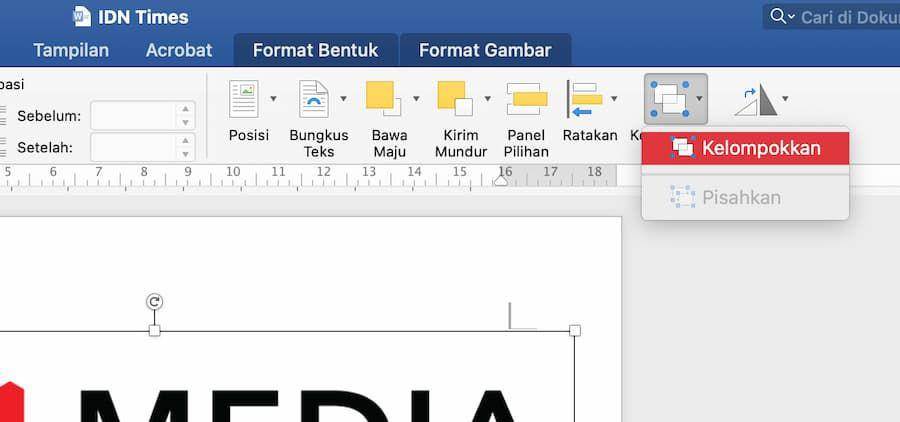Decrease the Sebelum spacing value
The width and height of the screenshot is (900, 422).
pos(185,123)
